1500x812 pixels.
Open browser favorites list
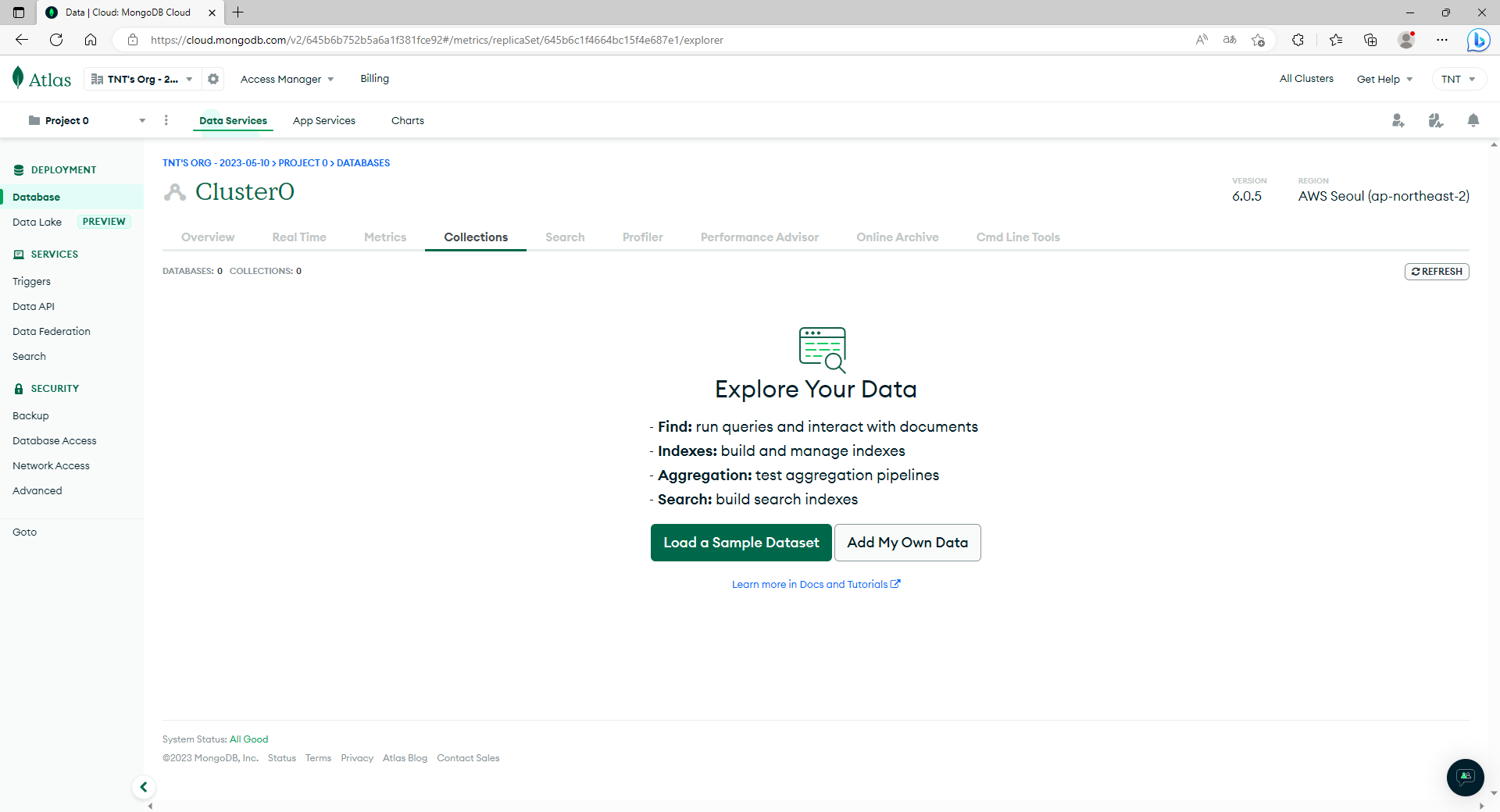tap(1336, 40)
